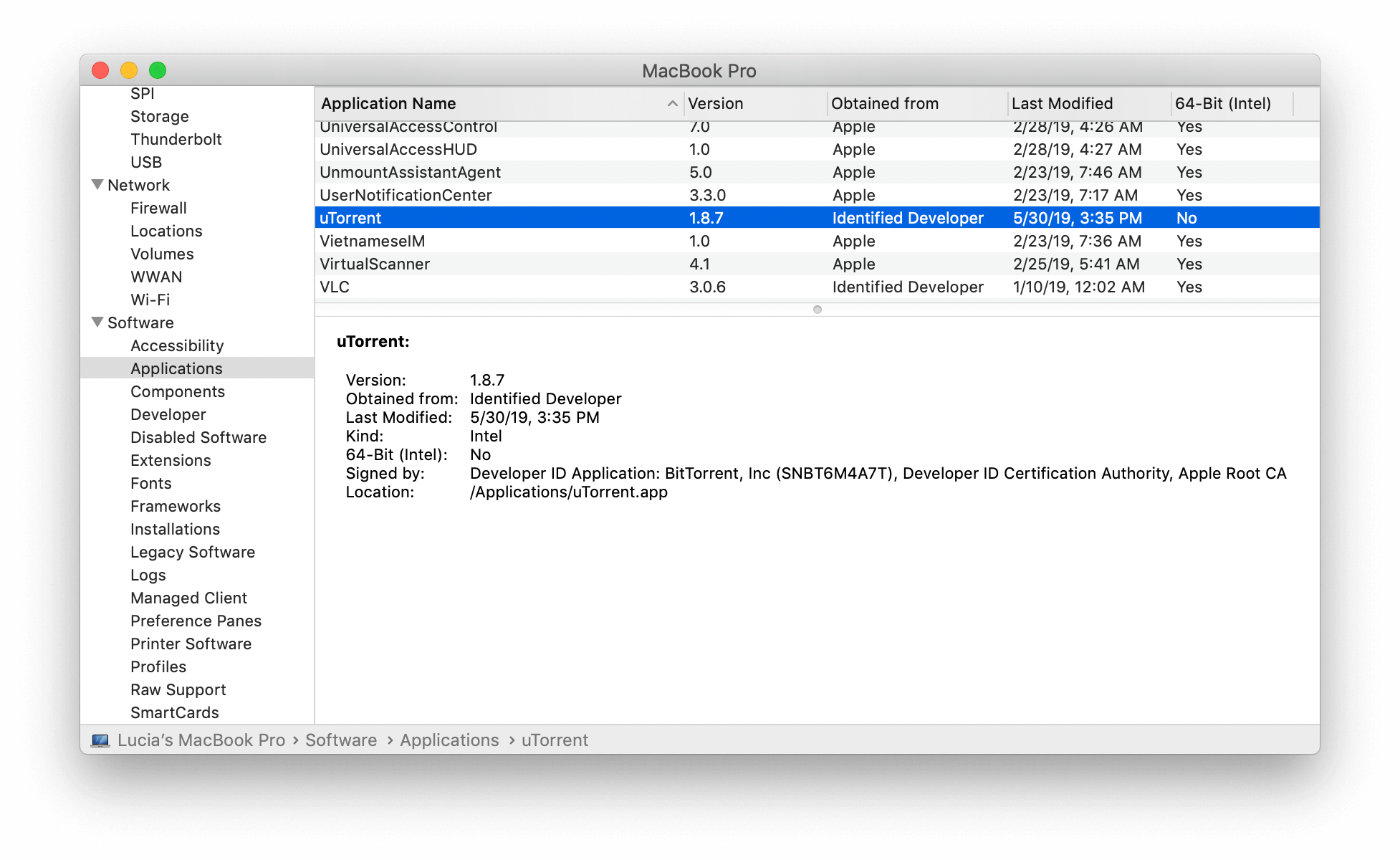
Task: Click the 64-Bit Intel column header
Action: [1221, 103]
